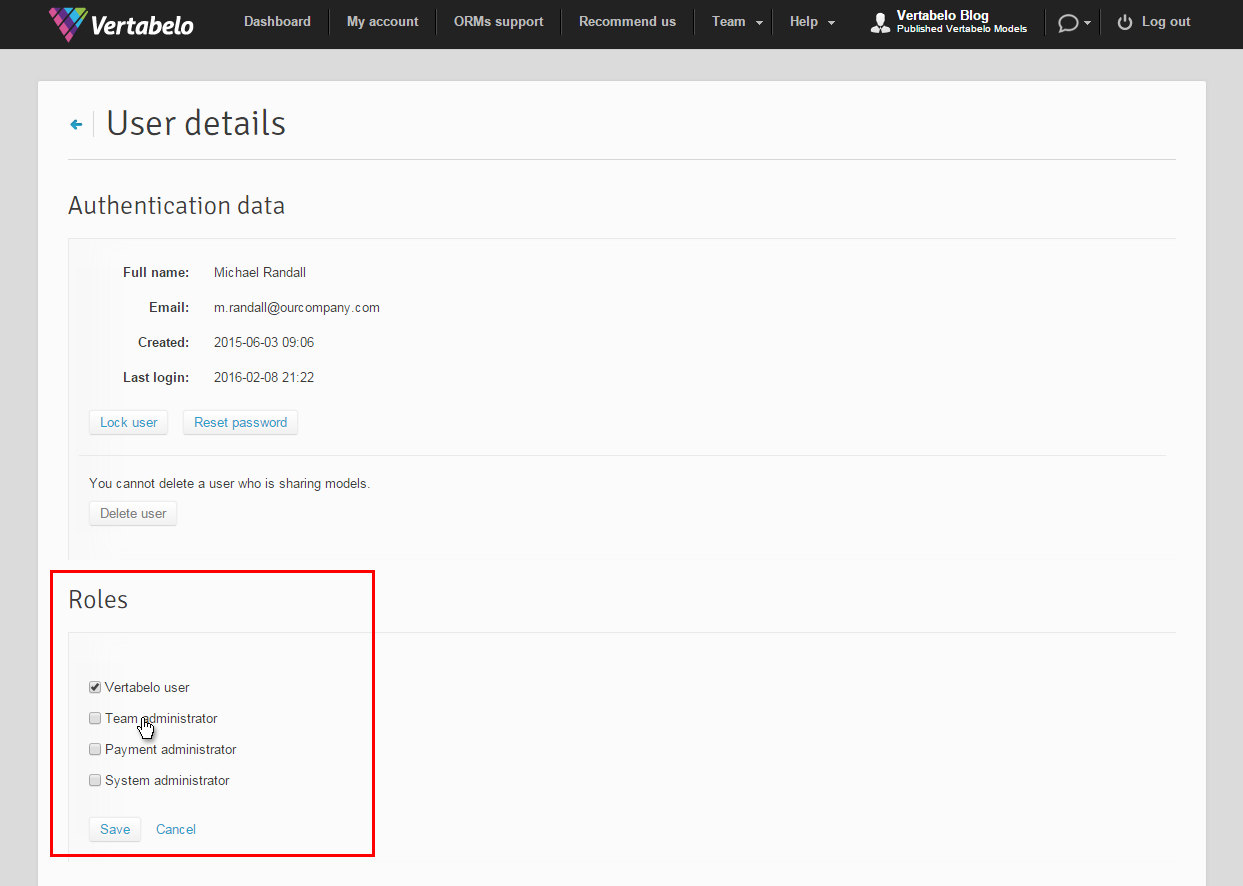Click the email m.randall@ourcompany.com
Viewport: 1243px width, 886px height.
click(x=297, y=307)
